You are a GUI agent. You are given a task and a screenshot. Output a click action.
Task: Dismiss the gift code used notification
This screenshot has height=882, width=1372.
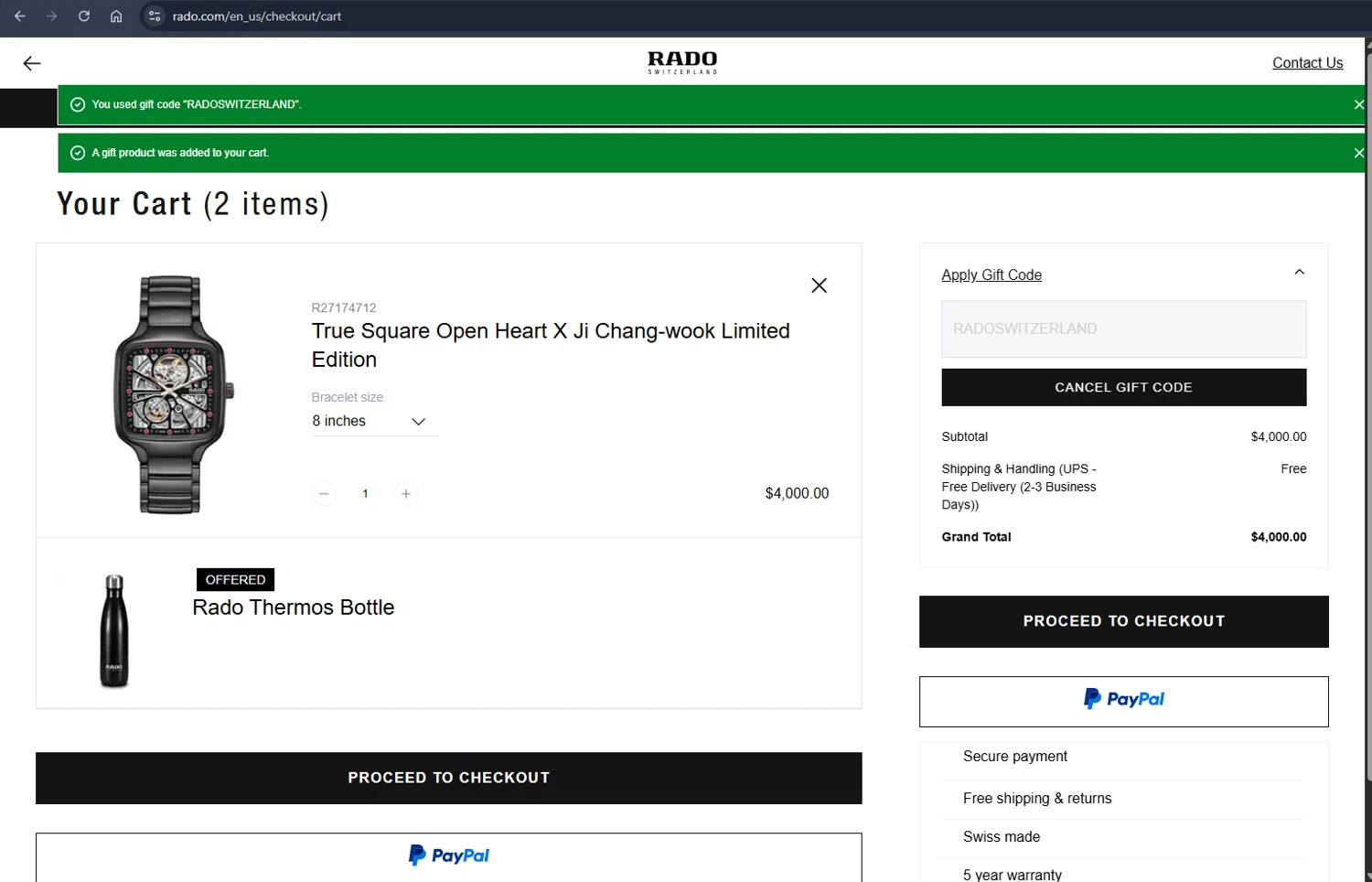point(1358,104)
